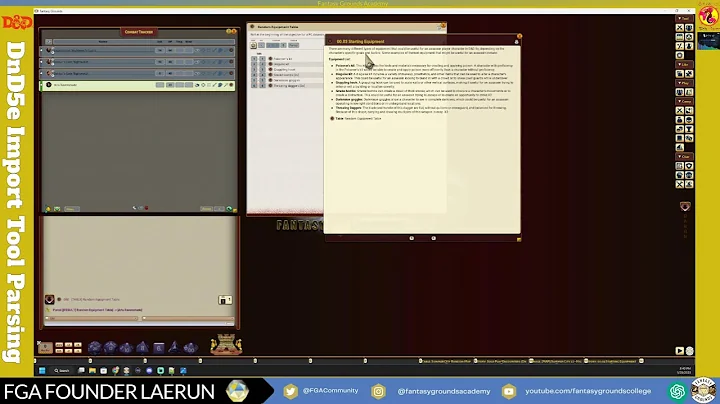Viewport: 720px width, 404px height.
Task: Click second icon under the Library section
Action: (689, 73)
